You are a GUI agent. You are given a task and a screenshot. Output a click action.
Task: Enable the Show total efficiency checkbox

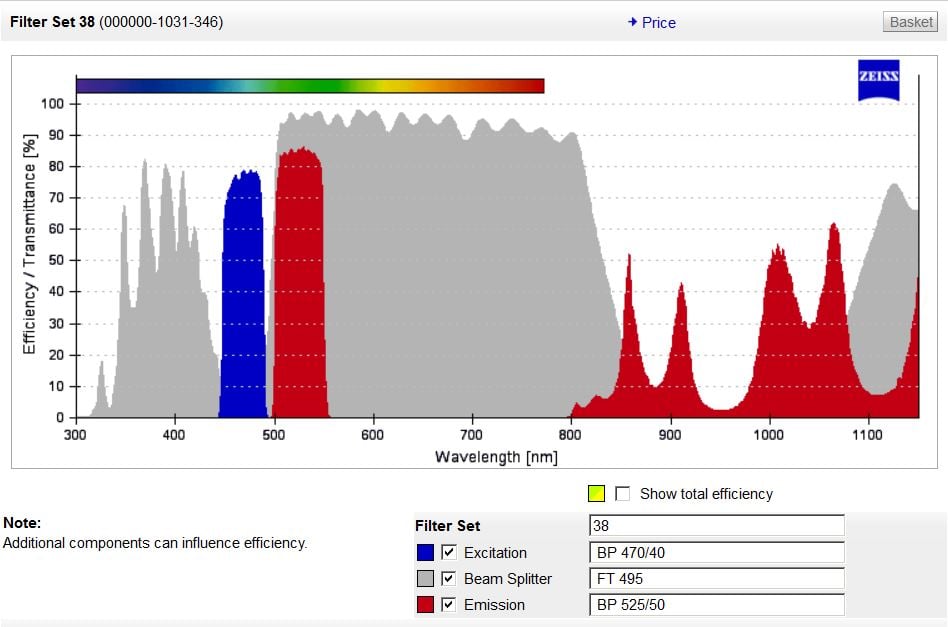coord(623,493)
